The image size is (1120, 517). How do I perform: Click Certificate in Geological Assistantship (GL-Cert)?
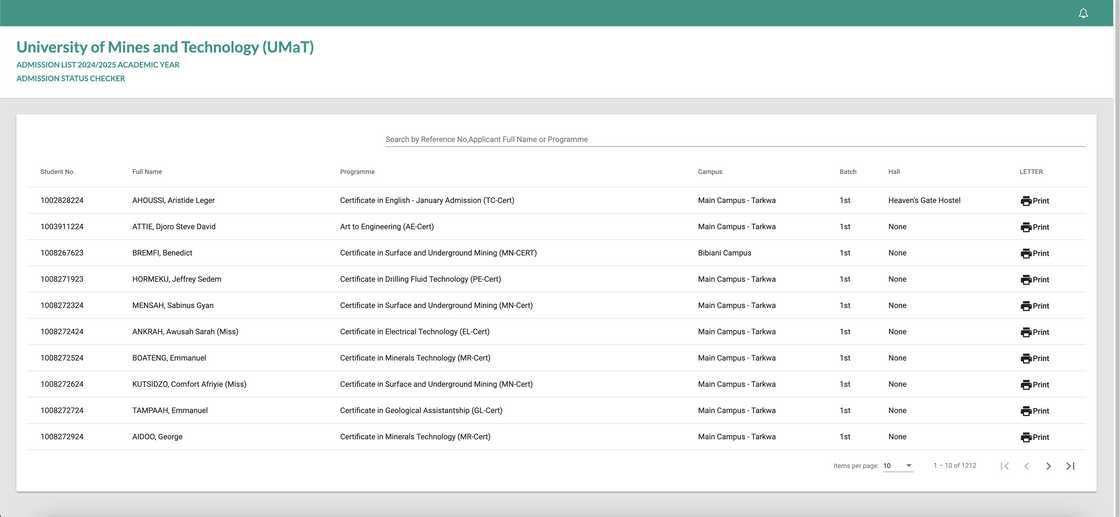coord(421,411)
